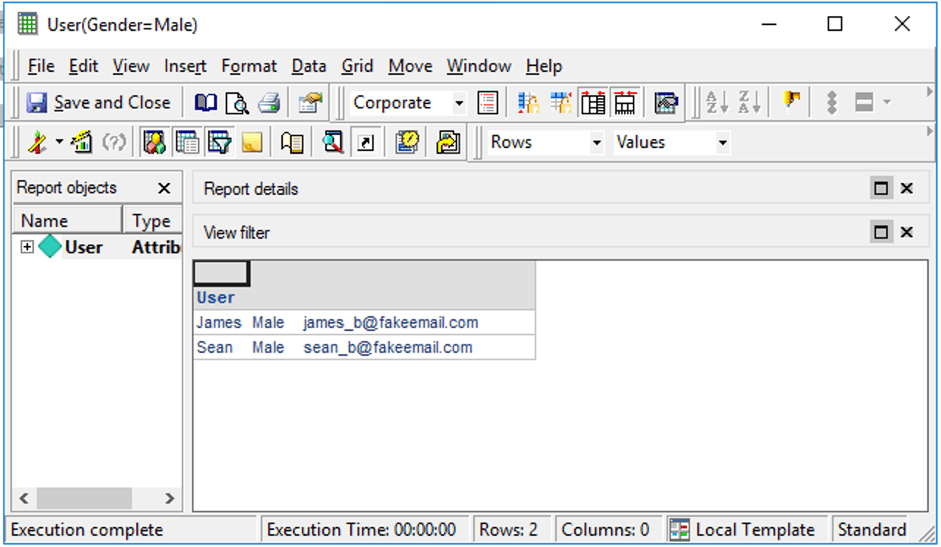Click the sort descending Z-A icon
Screen dimensions: 941x547
pos(749,103)
